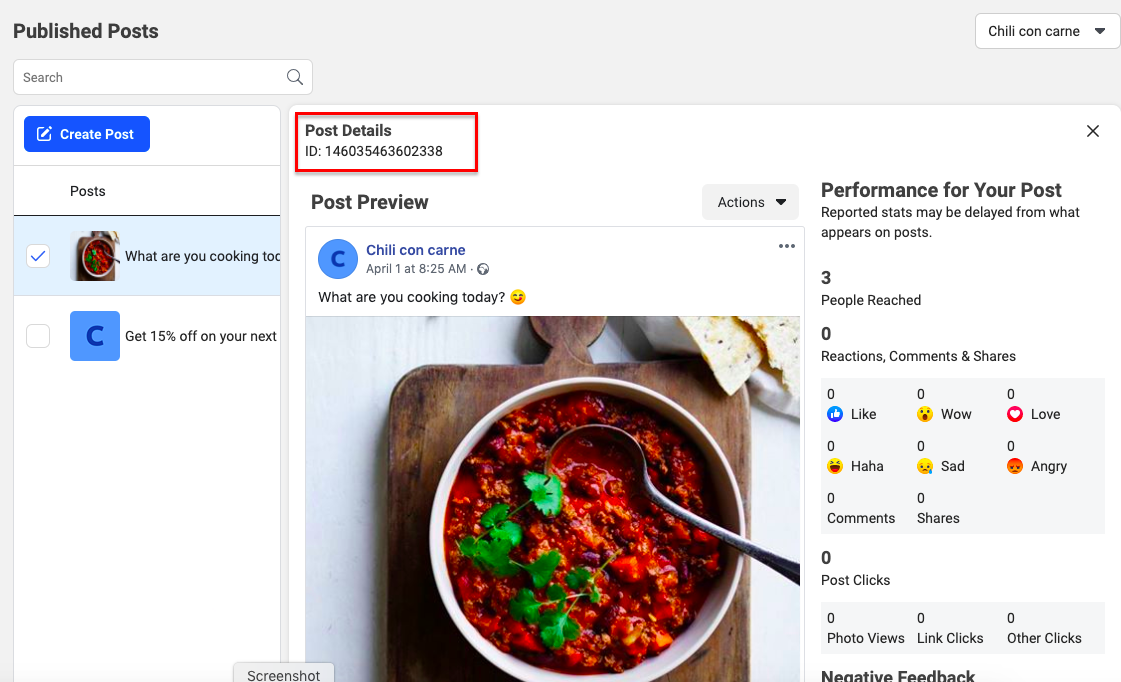Open the Chili con carne page dropdown
Viewport: 1121px width, 682px height.
click(x=1047, y=31)
